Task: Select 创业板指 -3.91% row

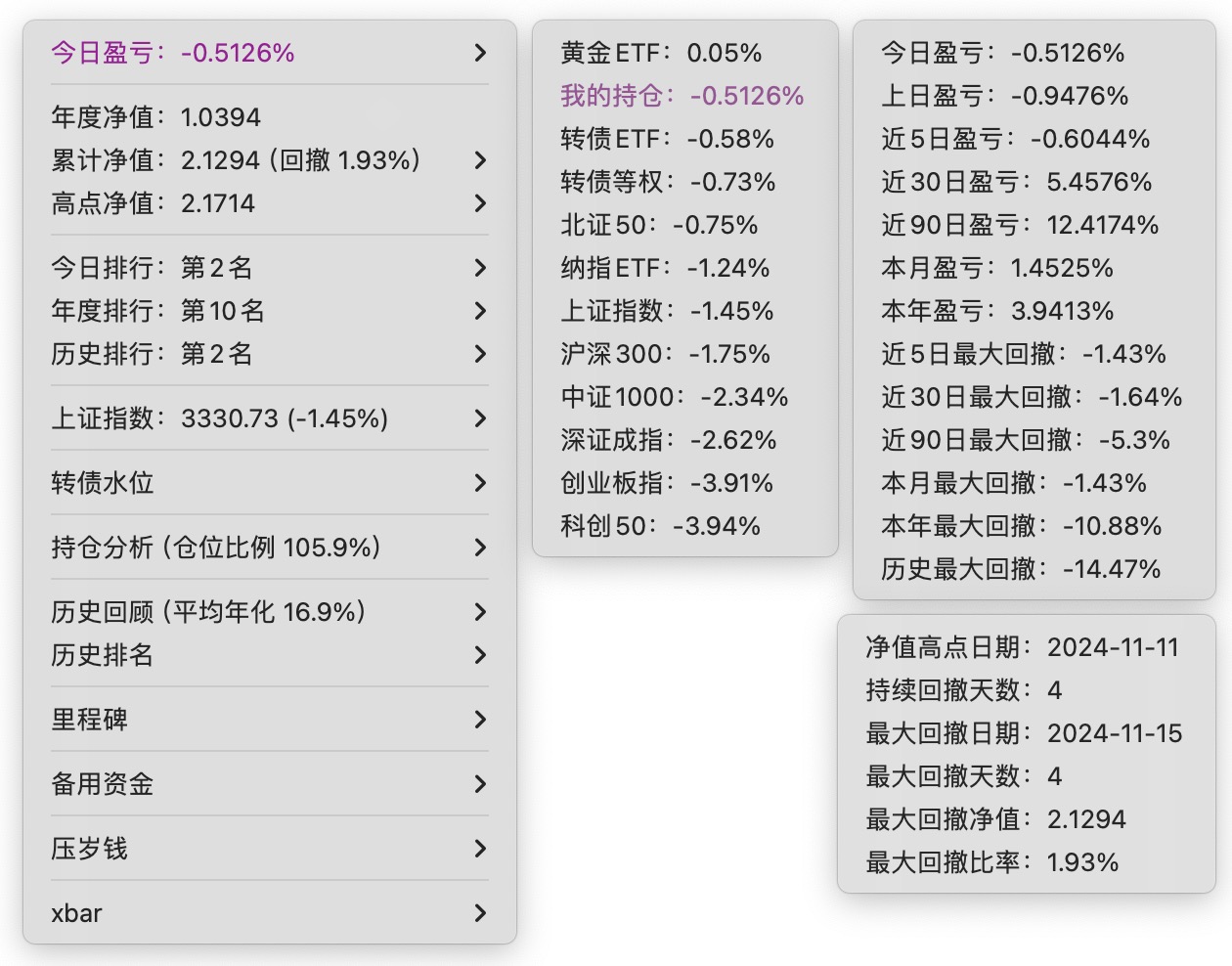Action: [x=667, y=483]
